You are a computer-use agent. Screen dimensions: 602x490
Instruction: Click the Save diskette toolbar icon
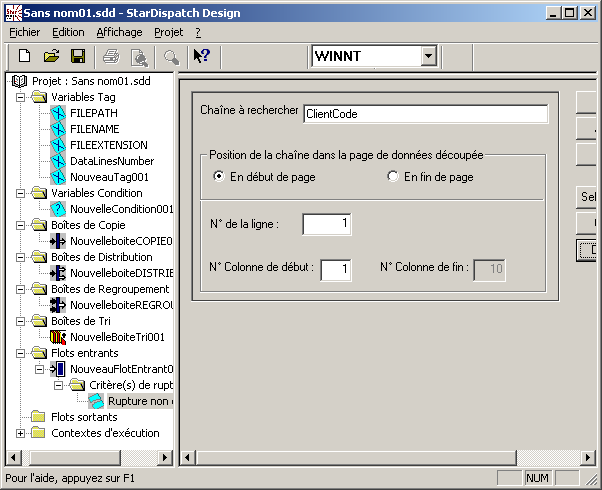click(77, 56)
